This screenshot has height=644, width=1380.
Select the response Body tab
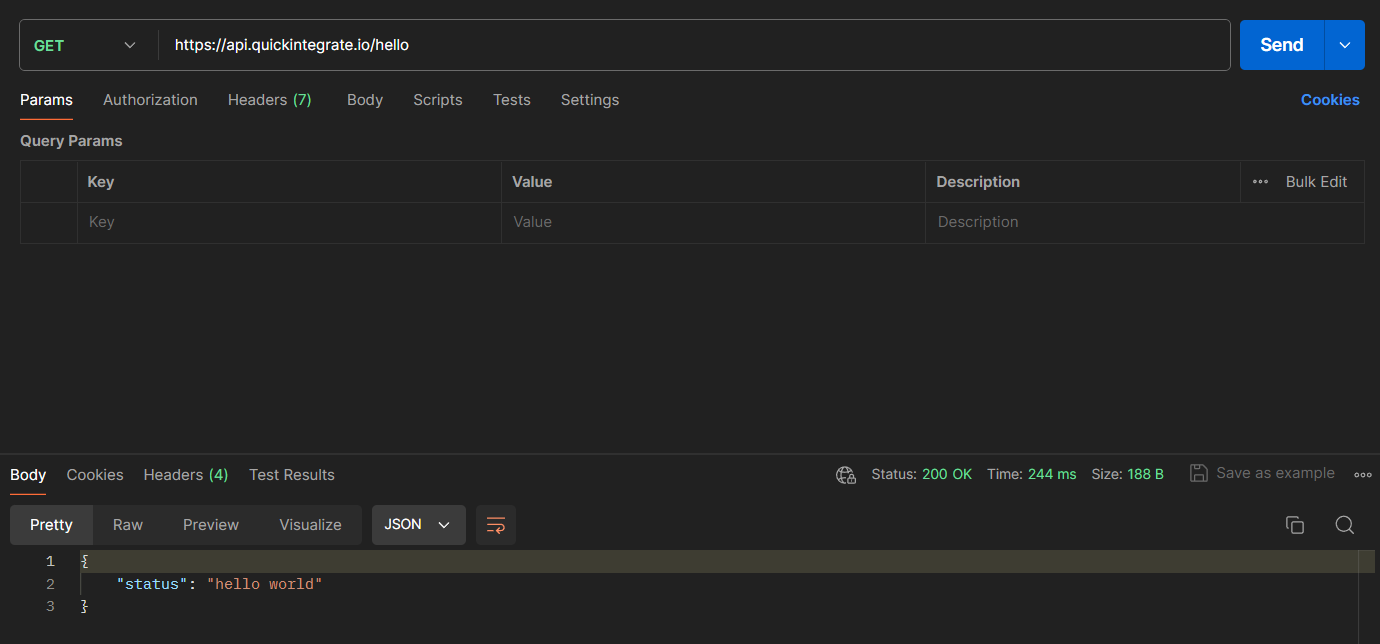[28, 475]
